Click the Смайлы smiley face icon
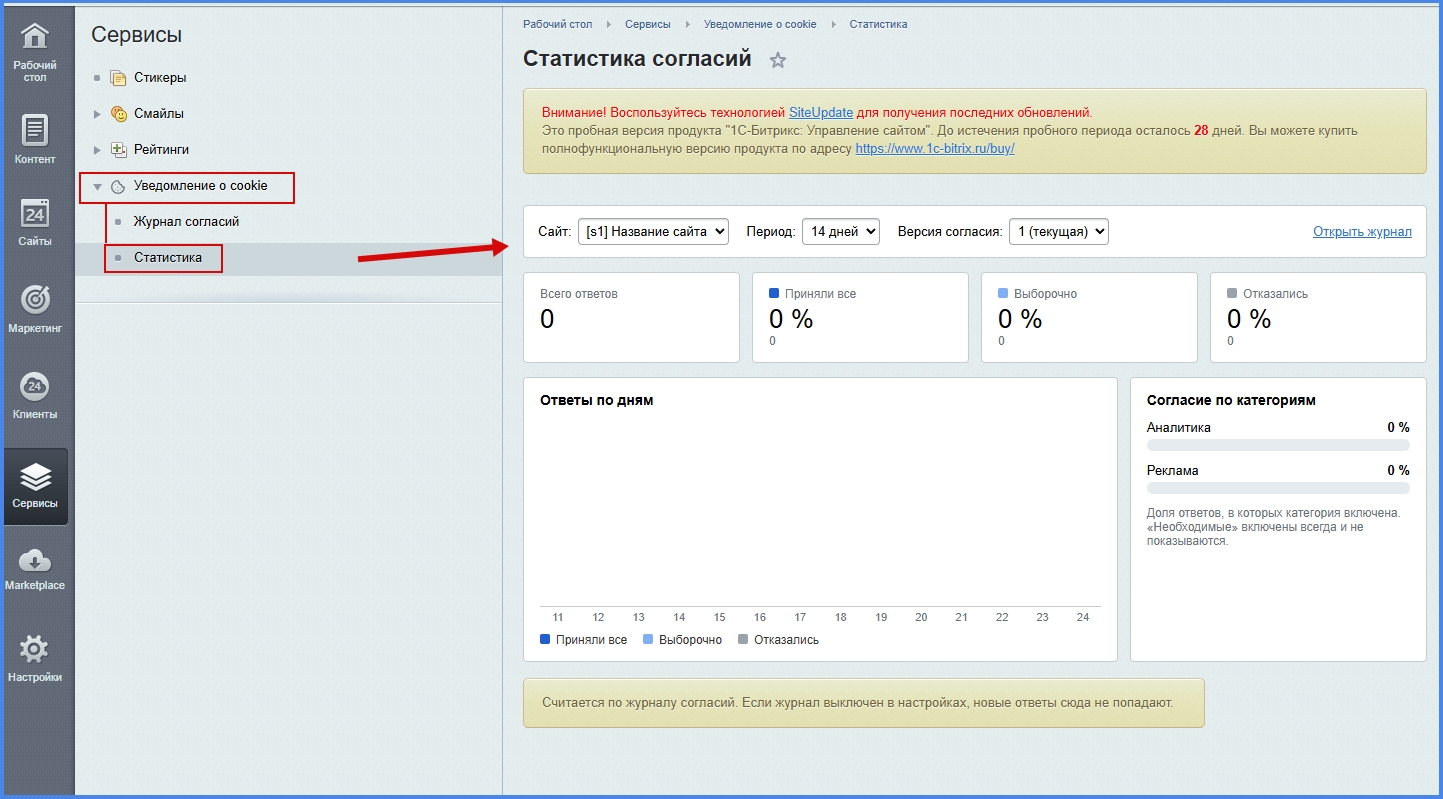This screenshot has width=1443, height=799. click(x=118, y=114)
